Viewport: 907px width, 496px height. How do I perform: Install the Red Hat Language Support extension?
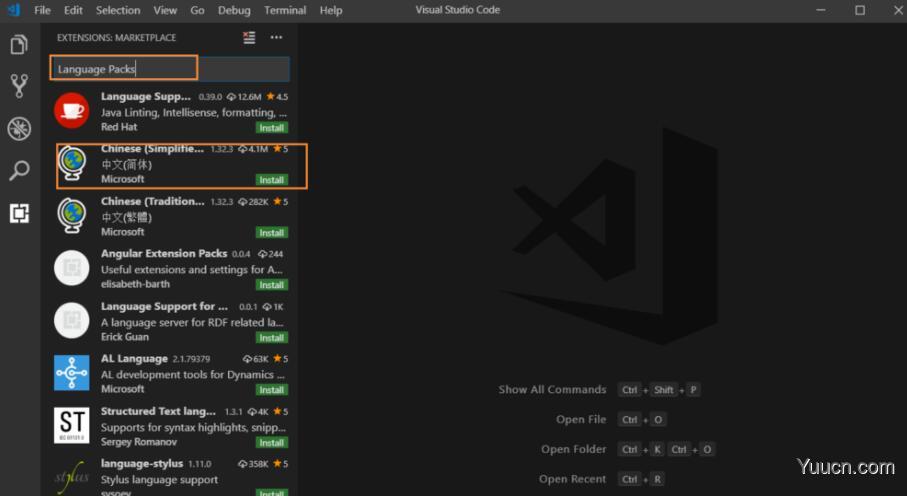271,128
